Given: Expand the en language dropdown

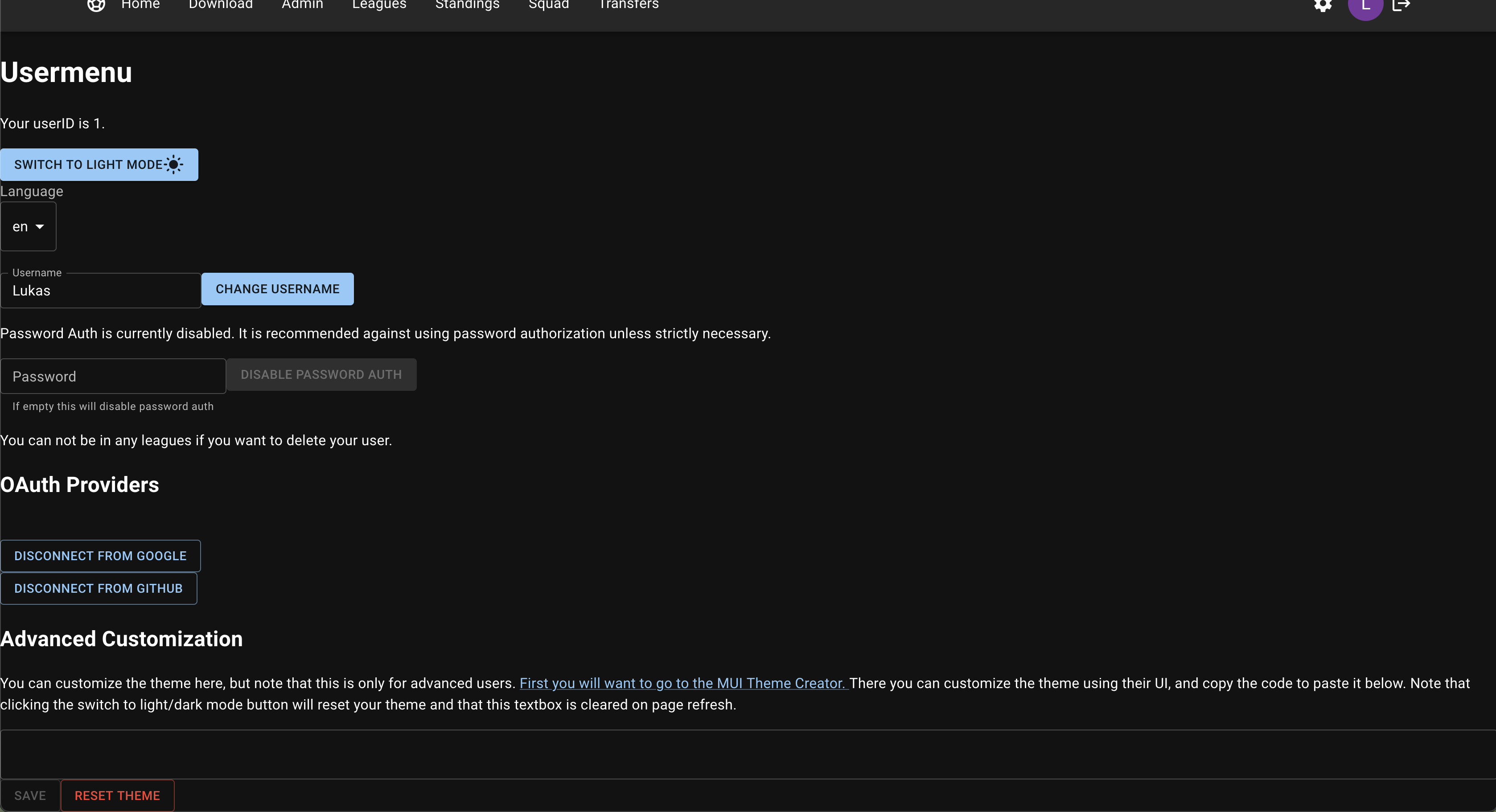Looking at the screenshot, I should click(29, 227).
